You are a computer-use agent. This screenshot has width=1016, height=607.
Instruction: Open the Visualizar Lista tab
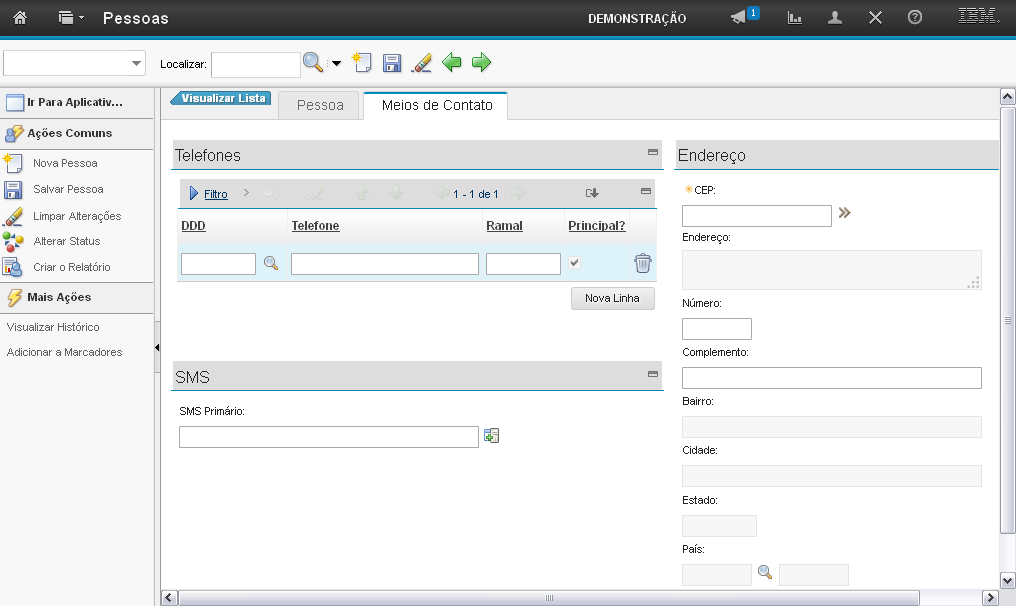[x=222, y=98]
